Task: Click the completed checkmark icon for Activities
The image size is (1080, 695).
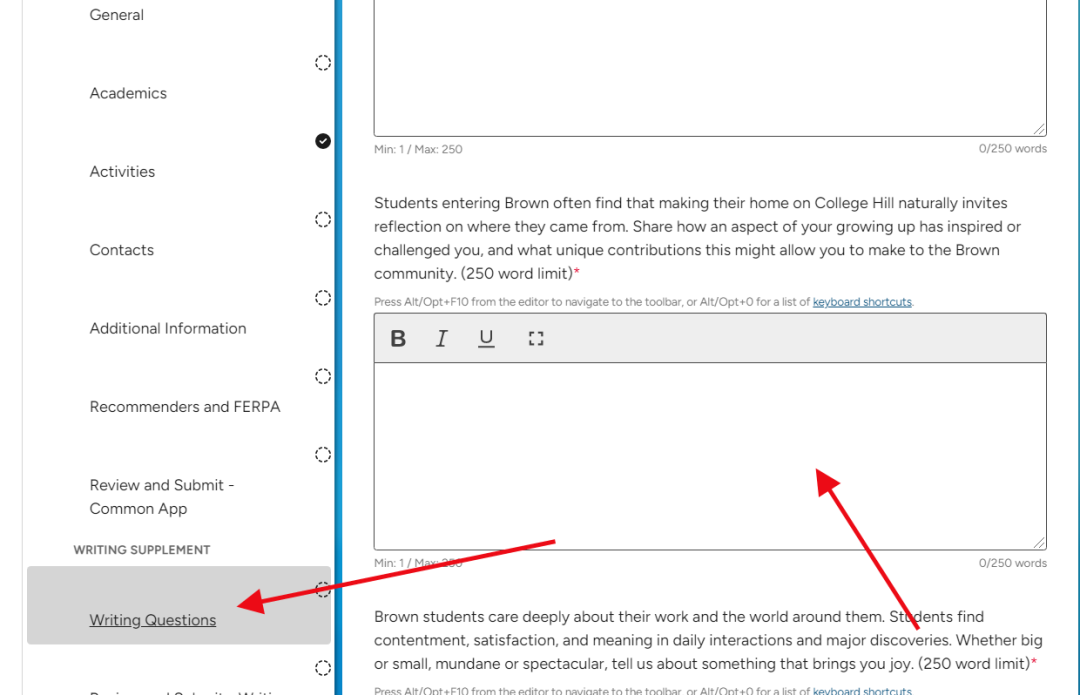Action: (x=323, y=141)
